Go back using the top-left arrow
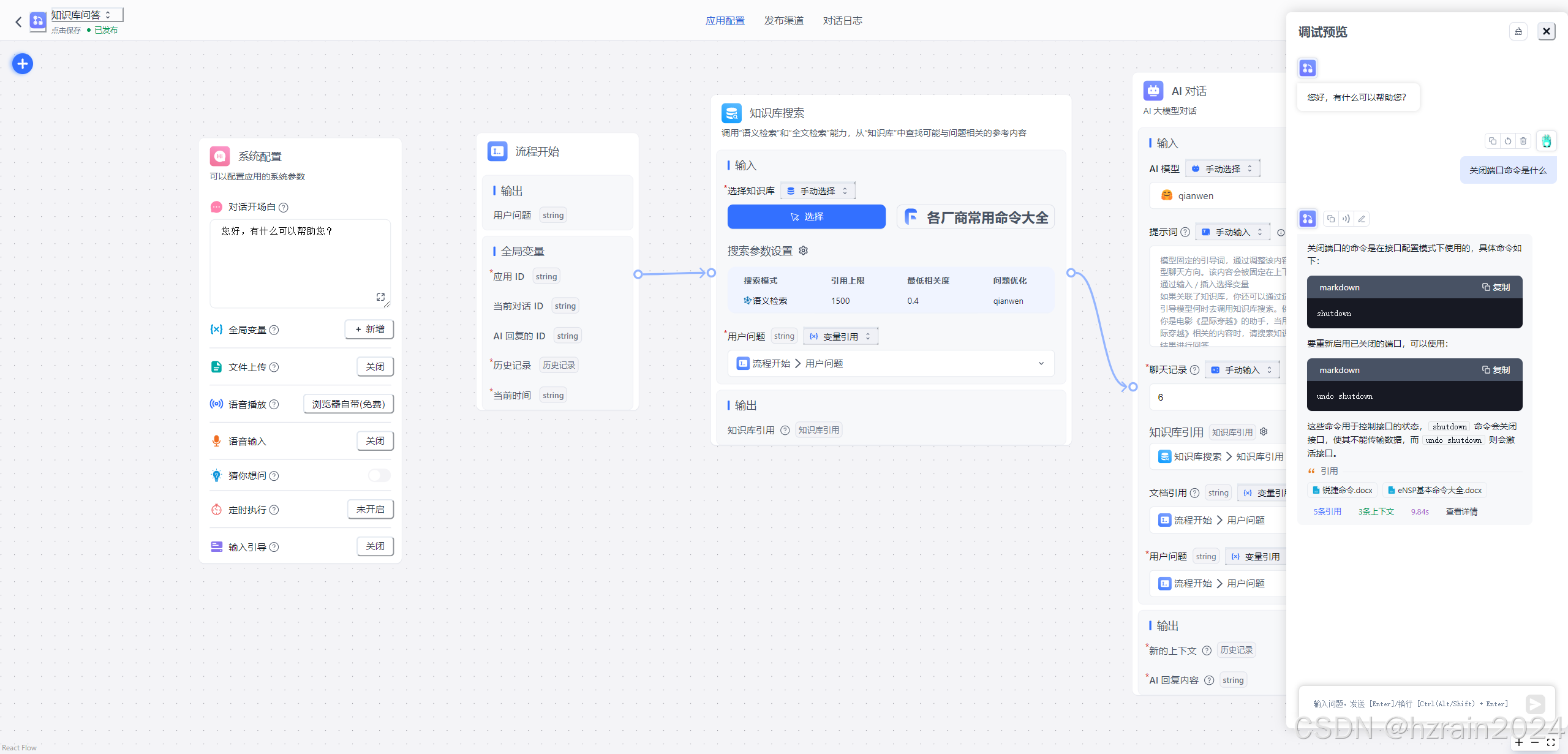 (18, 22)
